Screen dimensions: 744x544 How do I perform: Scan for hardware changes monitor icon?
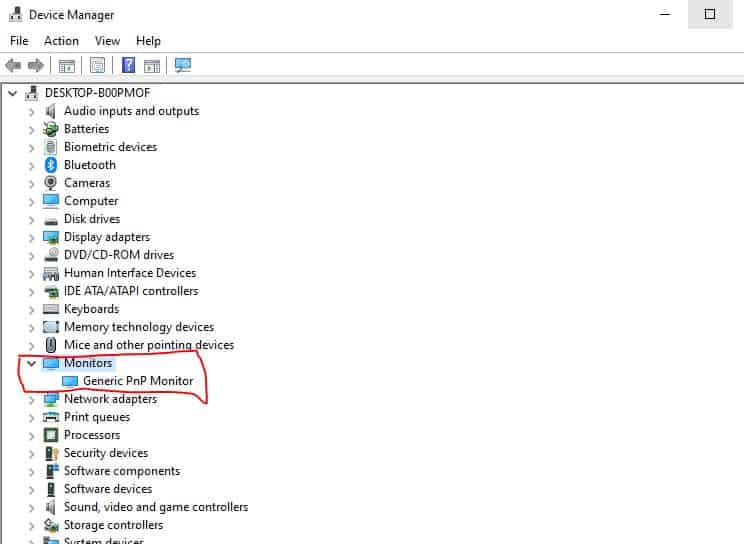pos(183,65)
